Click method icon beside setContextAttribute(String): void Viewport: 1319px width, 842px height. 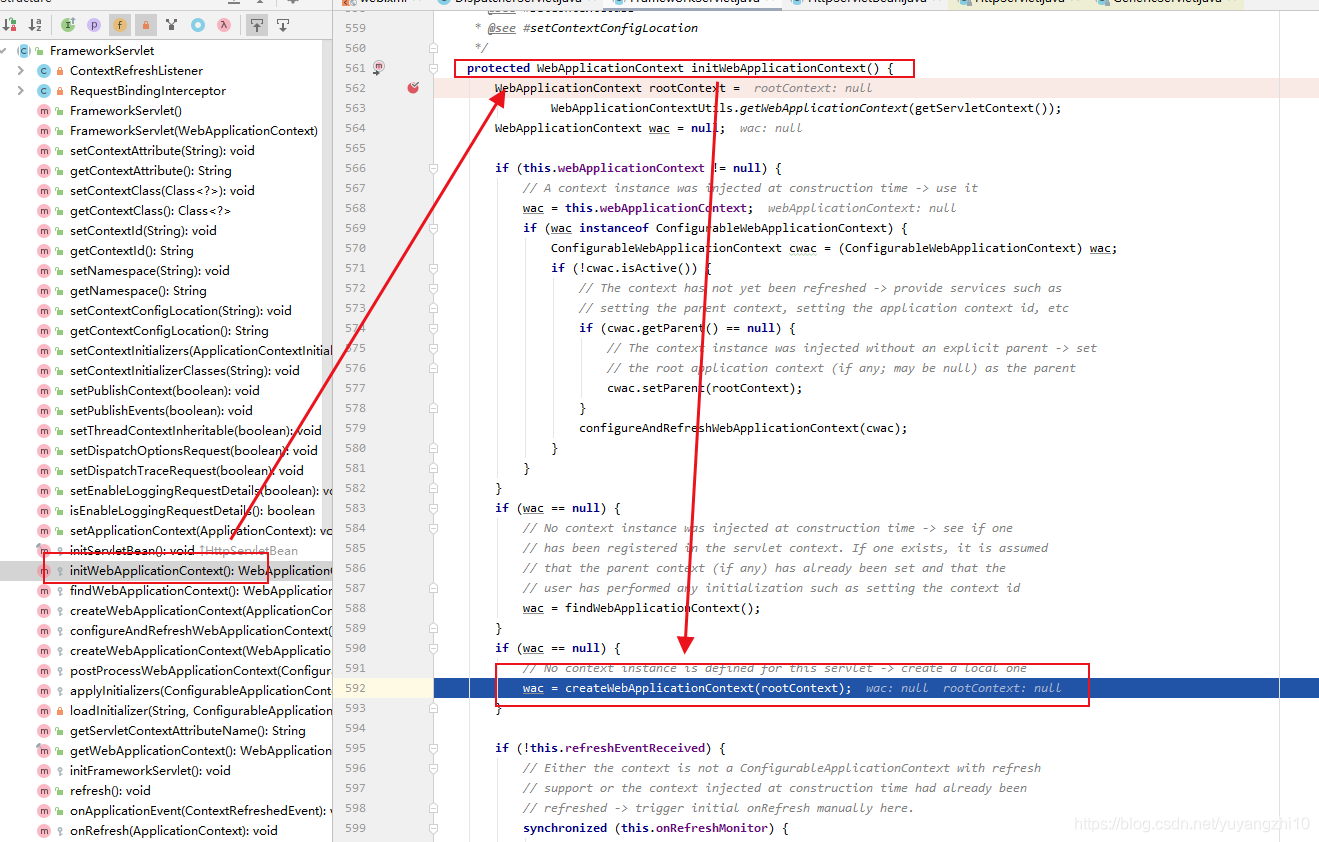tap(44, 151)
